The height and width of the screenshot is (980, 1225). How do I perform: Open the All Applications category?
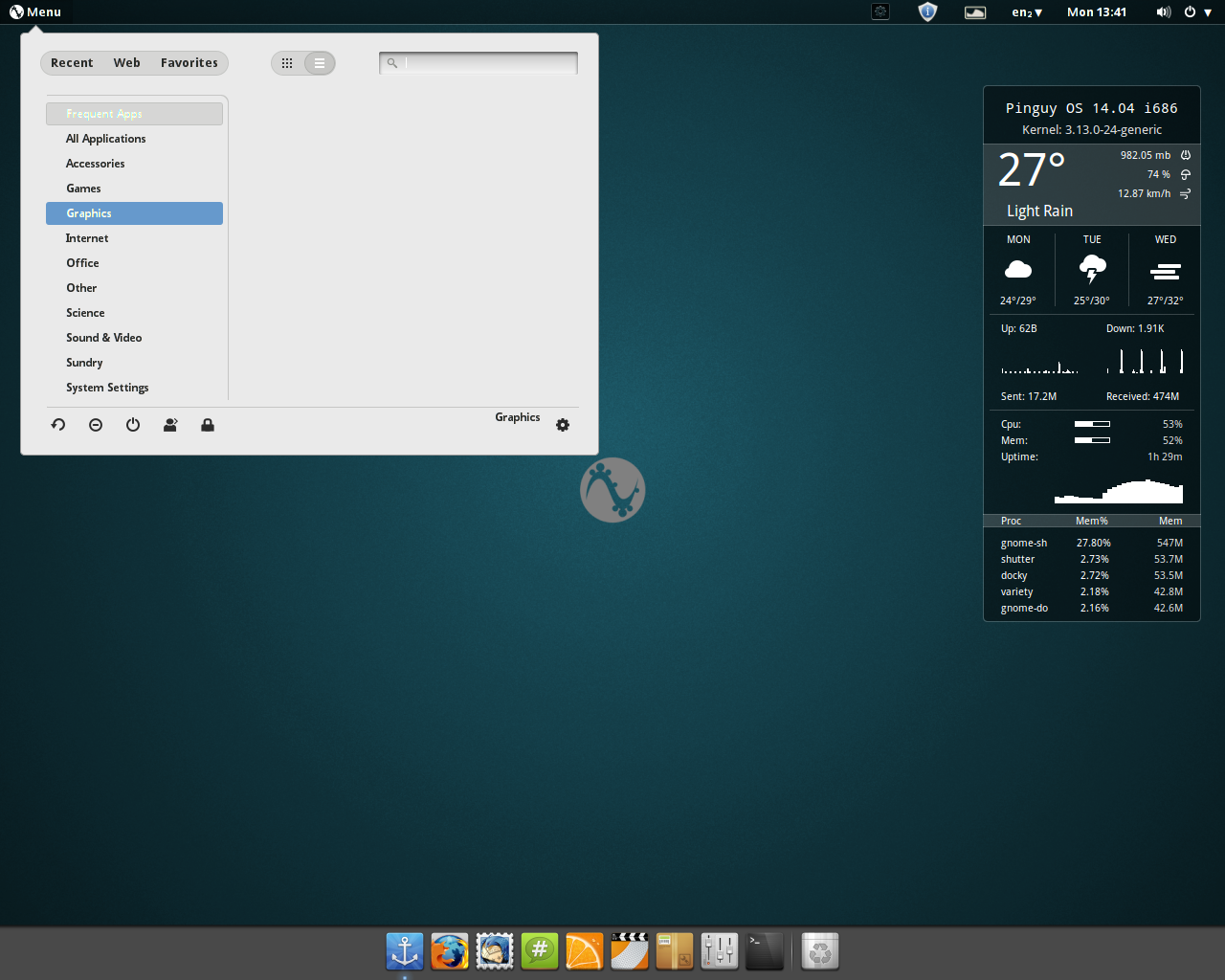(106, 139)
